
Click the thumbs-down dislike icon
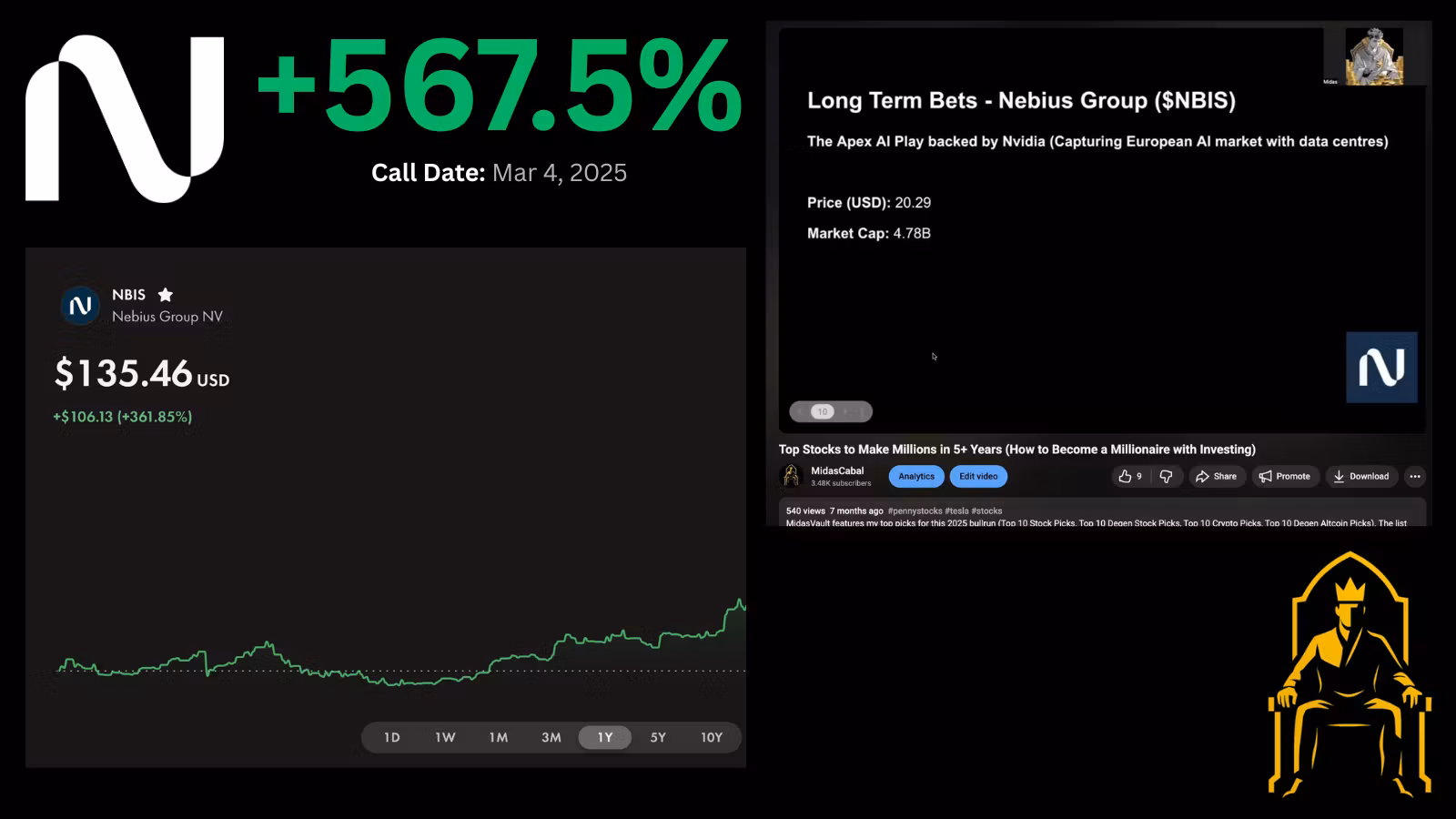1166,476
